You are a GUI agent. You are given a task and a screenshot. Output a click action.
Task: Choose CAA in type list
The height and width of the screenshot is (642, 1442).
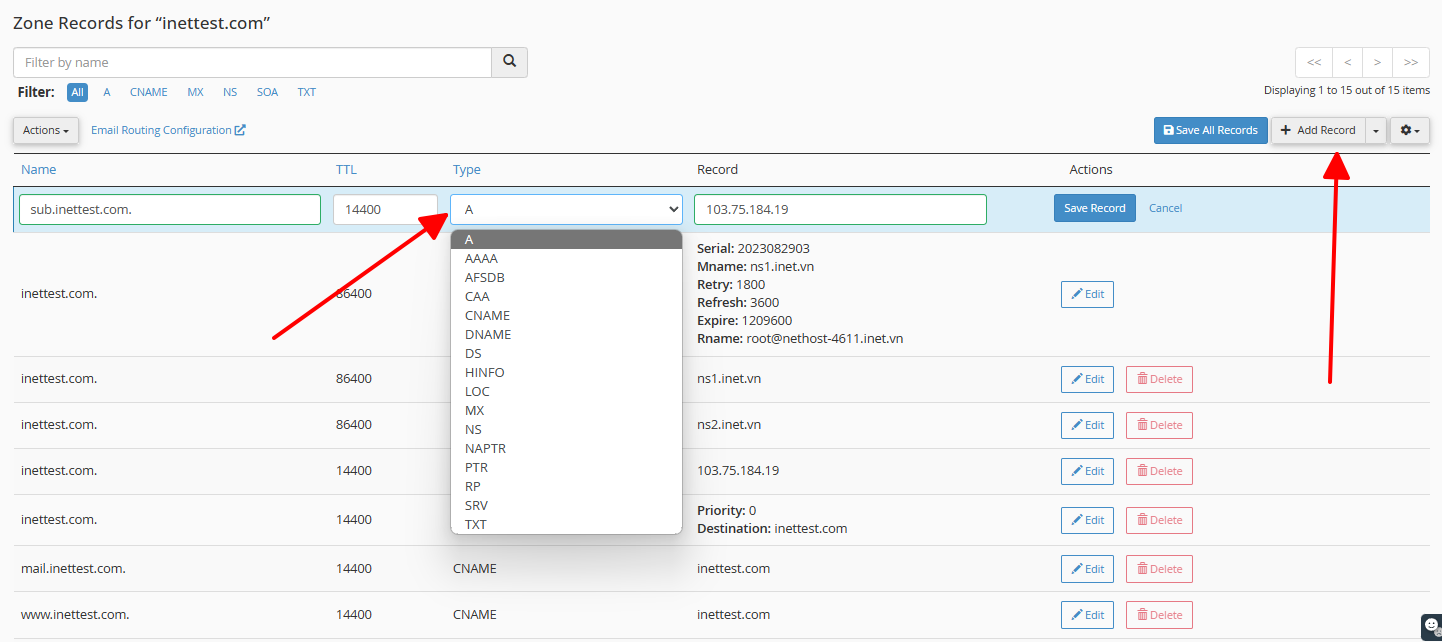(567, 296)
